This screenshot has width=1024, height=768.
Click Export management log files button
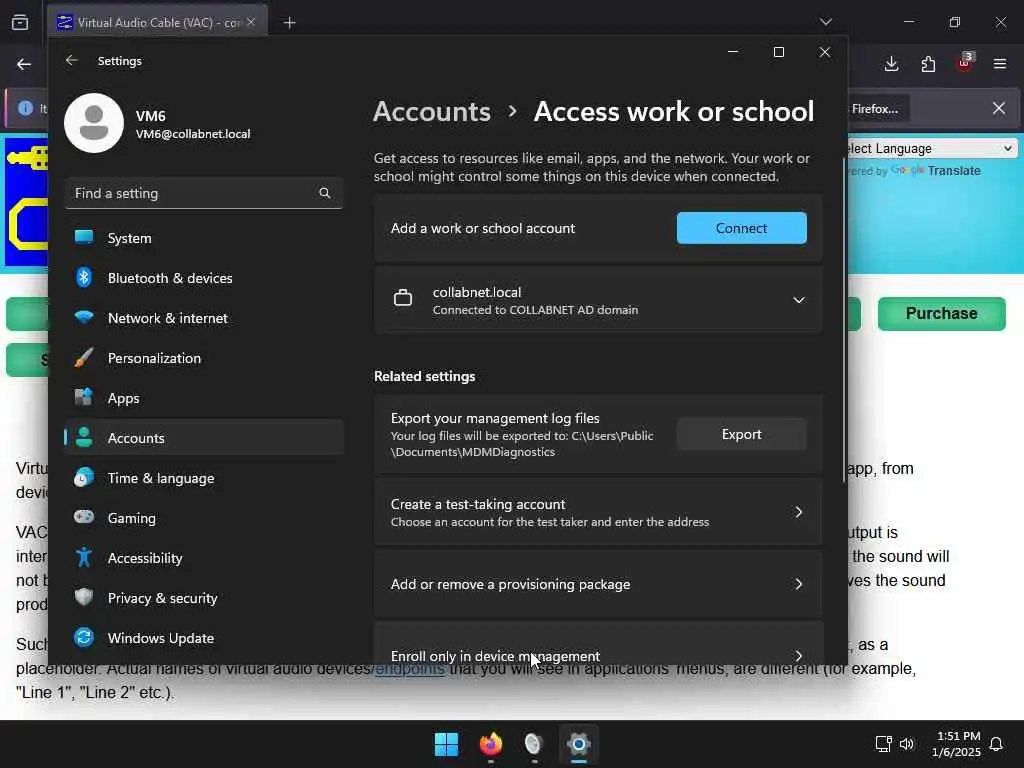click(x=741, y=434)
